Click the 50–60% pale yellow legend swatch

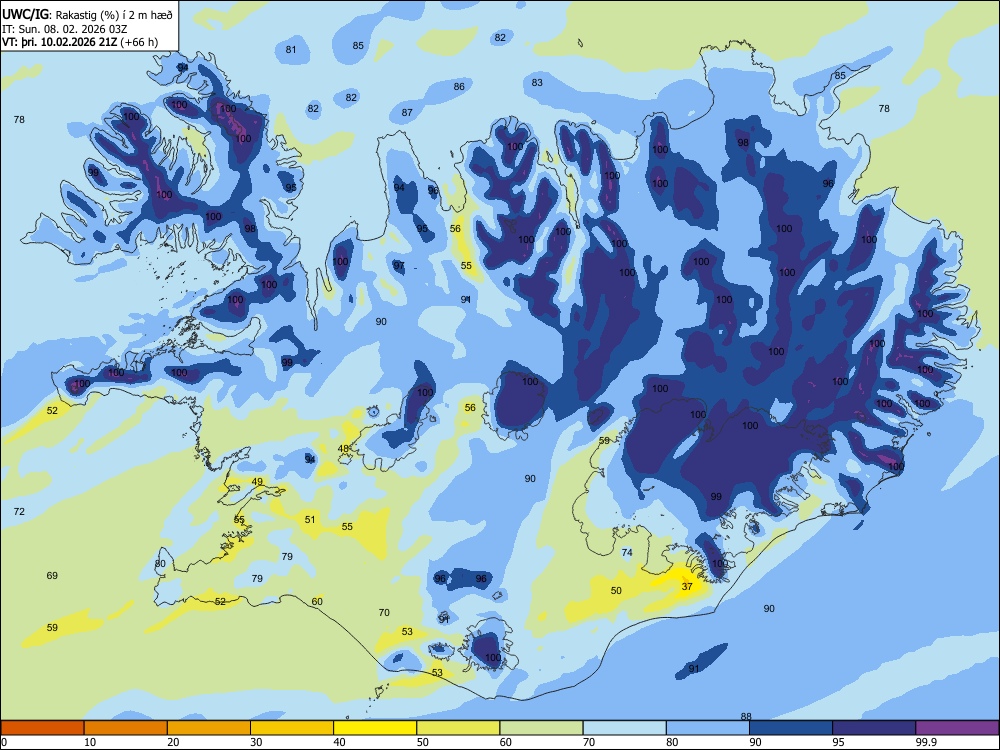[x=458, y=728]
